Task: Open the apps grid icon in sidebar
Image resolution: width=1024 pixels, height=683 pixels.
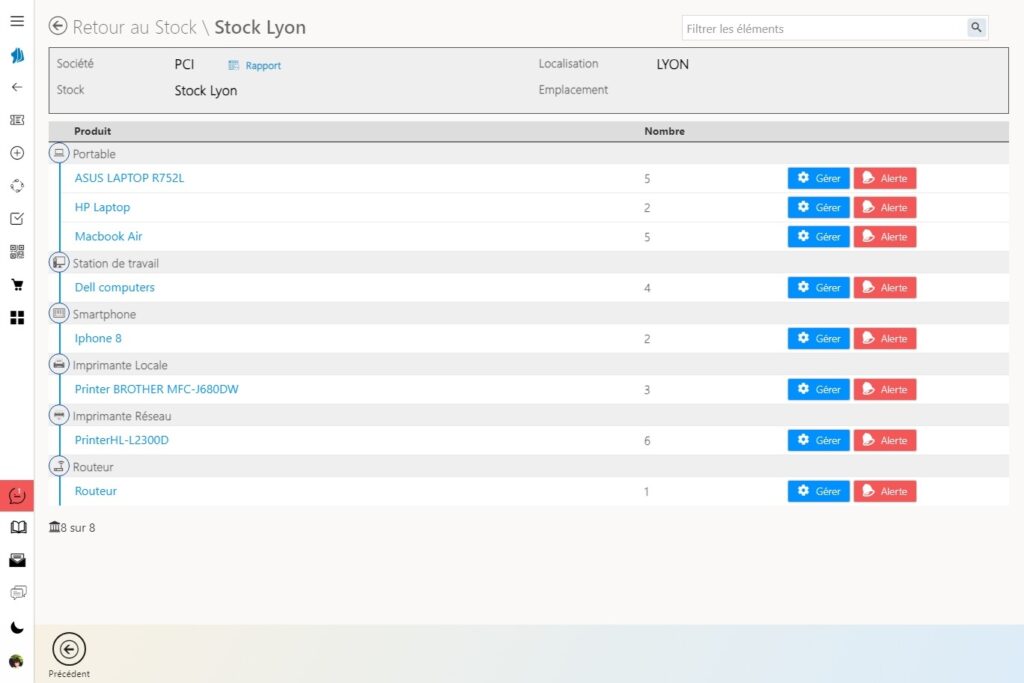Action: (17, 317)
